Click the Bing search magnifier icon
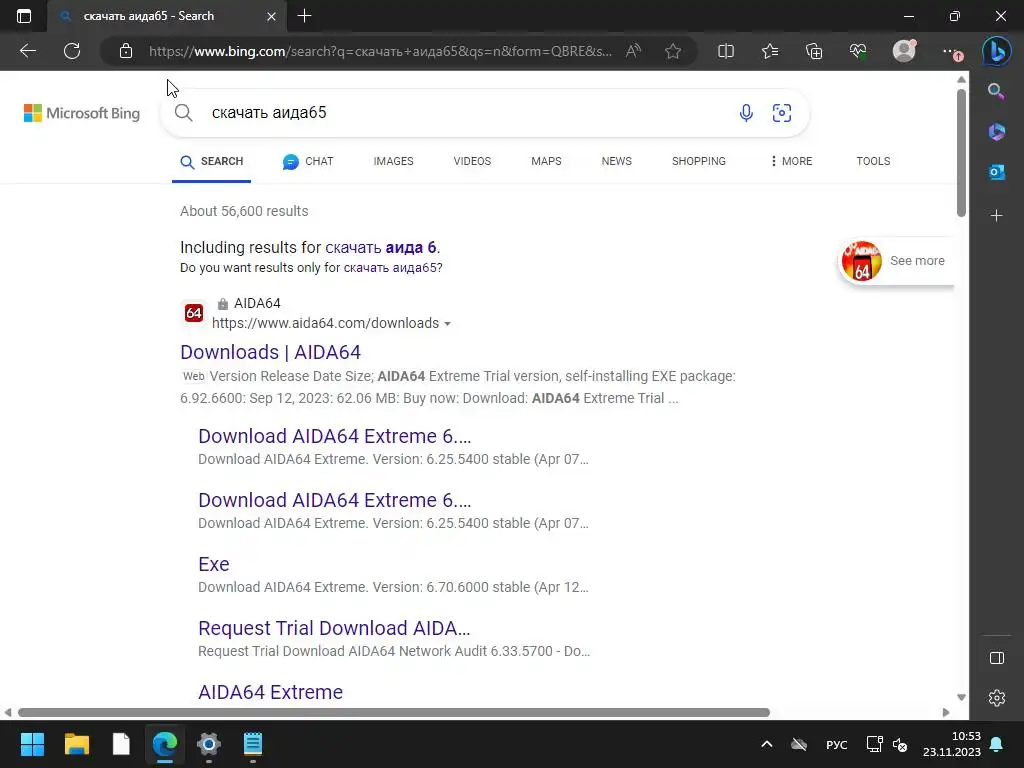This screenshot has width=1024, height=768. (184, 113)
